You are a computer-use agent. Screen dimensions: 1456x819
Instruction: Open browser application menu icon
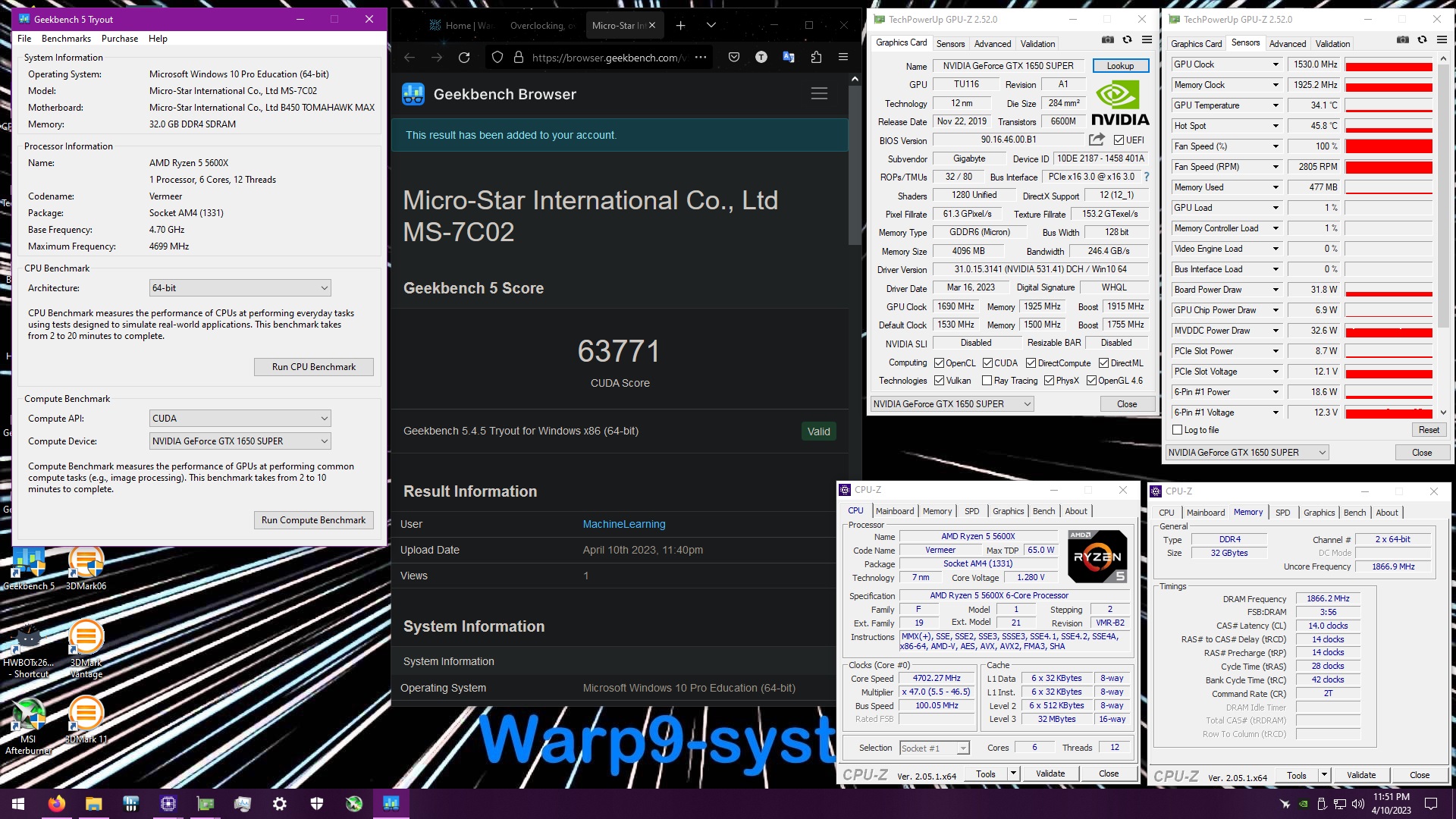click(x=843, y=57)
